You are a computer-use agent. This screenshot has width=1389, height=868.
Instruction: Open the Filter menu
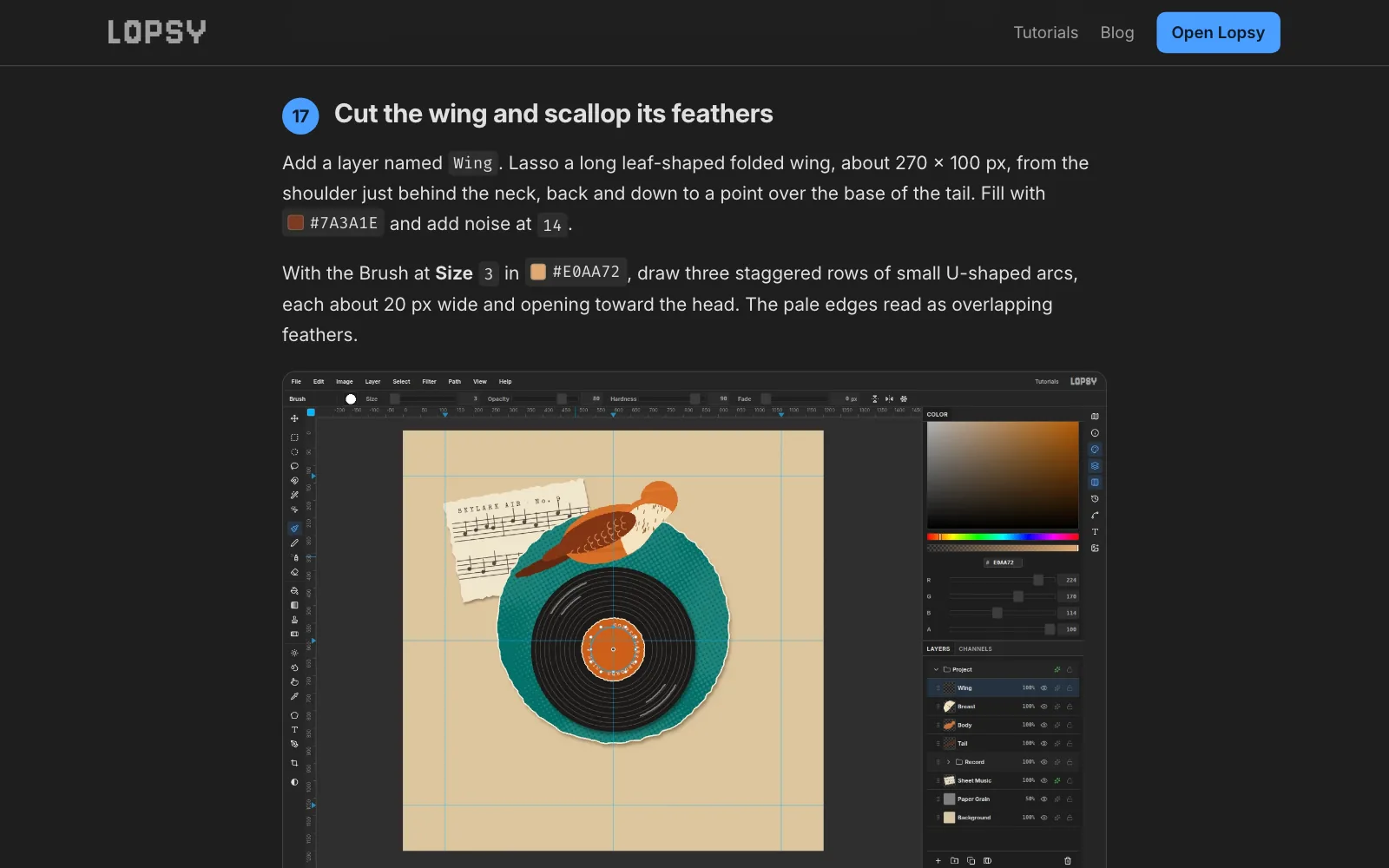pyautogui.click(x=429, y=381)
